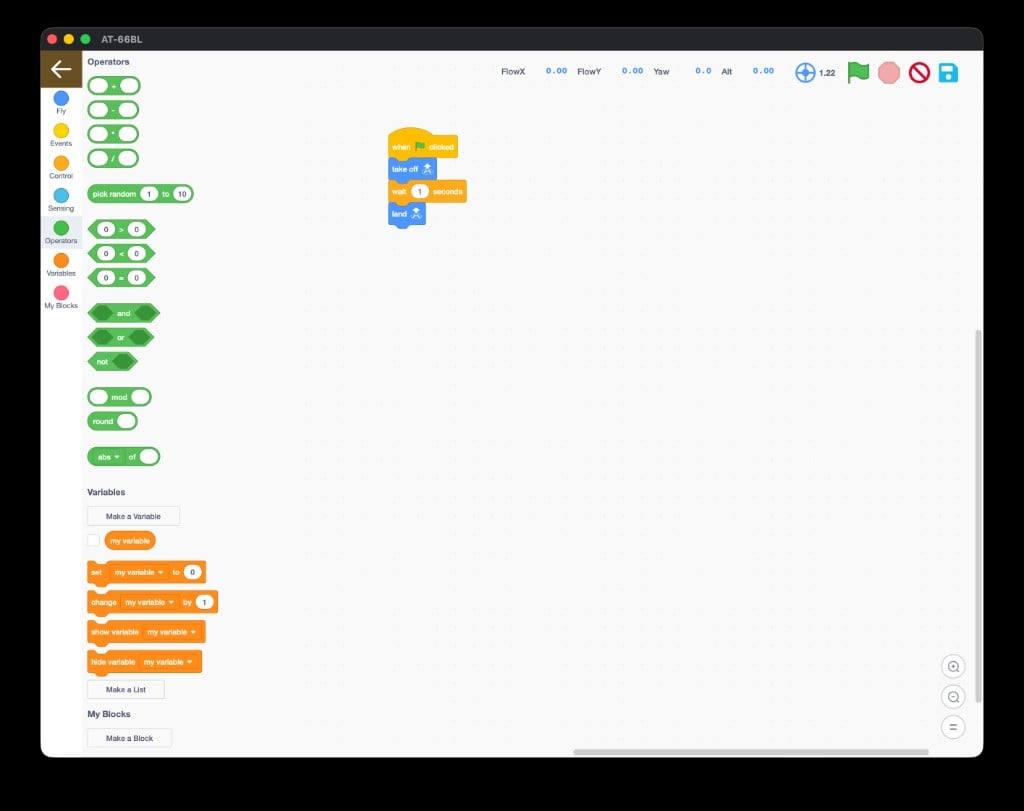
Task: Select the subtraction operator block
Action: click(x=114, y=110)
